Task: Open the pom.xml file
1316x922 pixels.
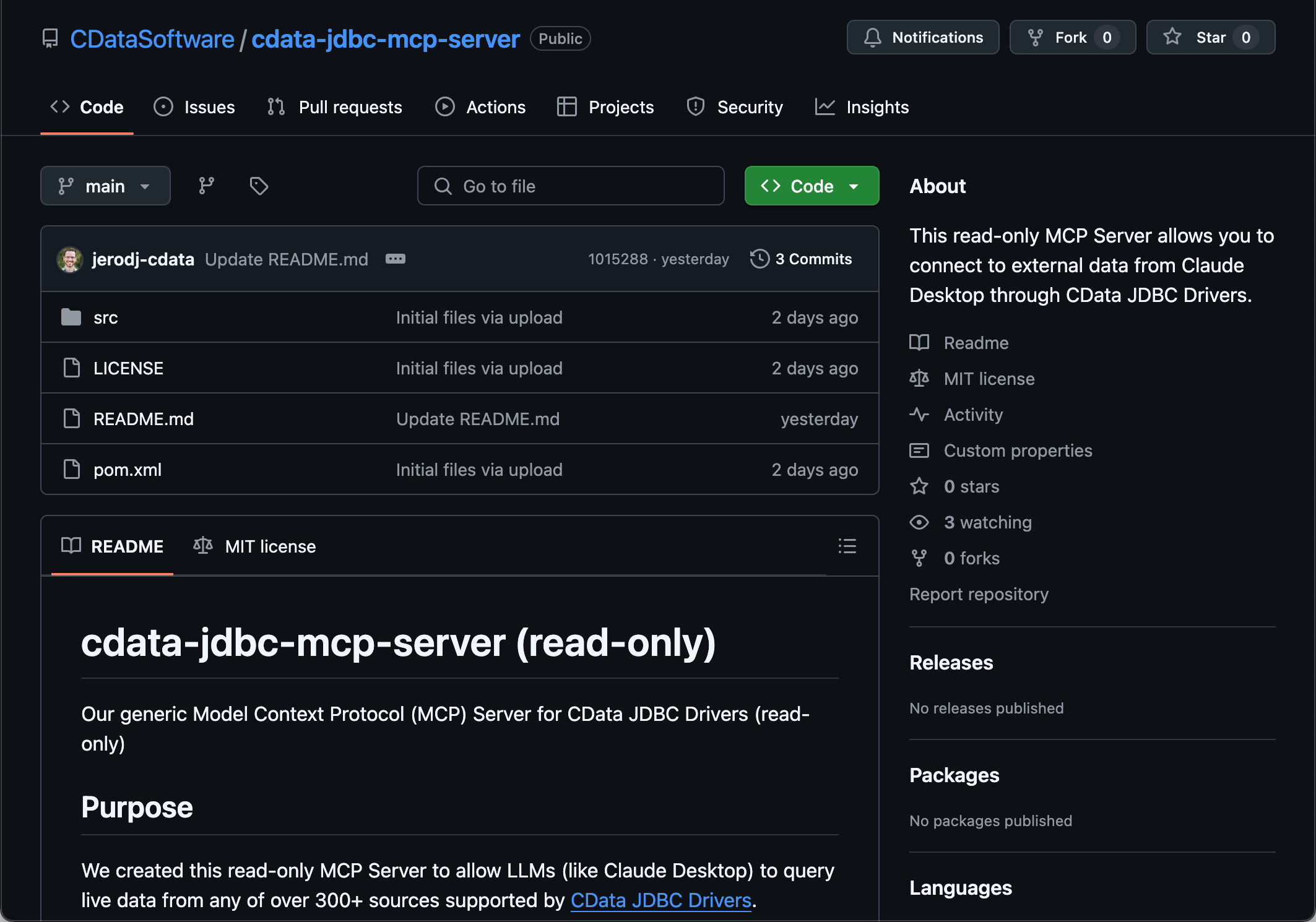Action: [x=128, y=470]
